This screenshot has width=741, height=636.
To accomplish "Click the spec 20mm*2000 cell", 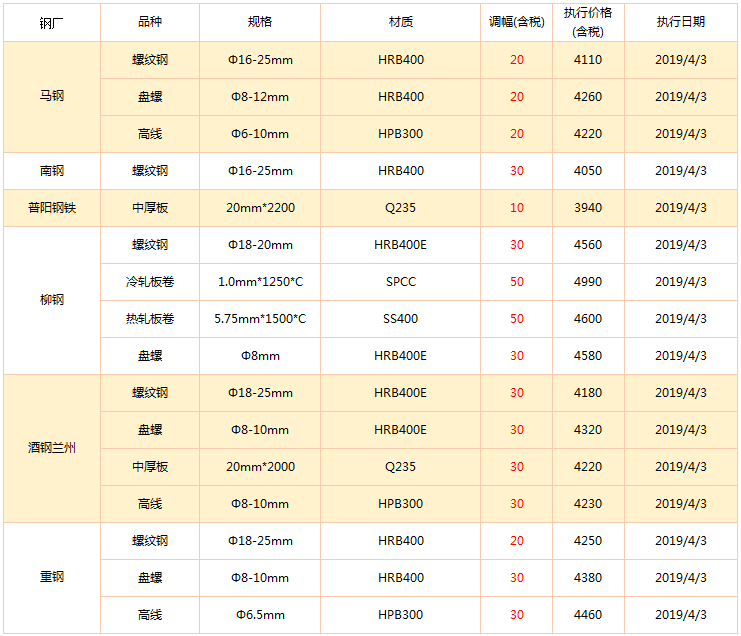I will (x=260, y=467).
